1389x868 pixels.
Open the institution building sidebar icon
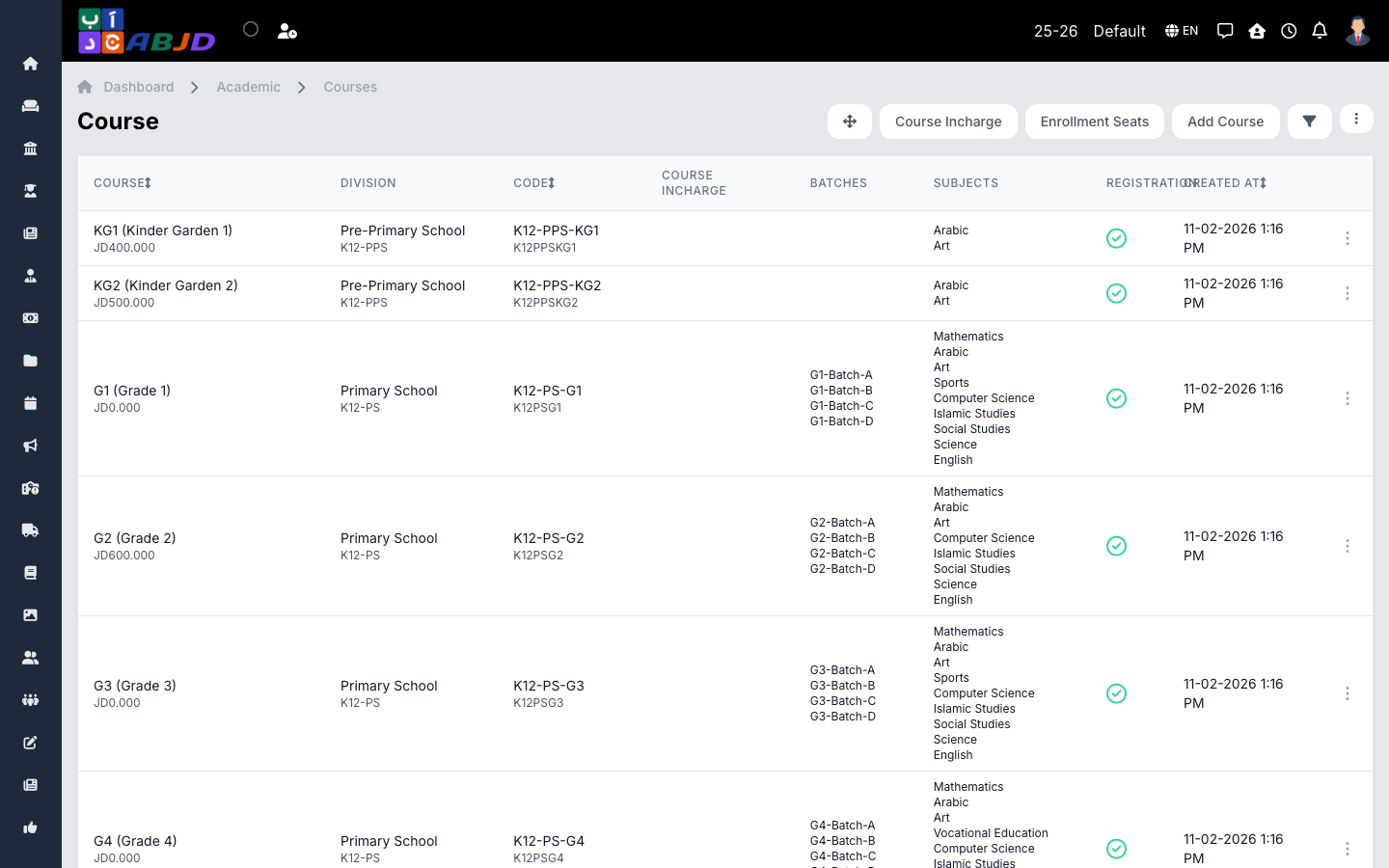(30, 149)
